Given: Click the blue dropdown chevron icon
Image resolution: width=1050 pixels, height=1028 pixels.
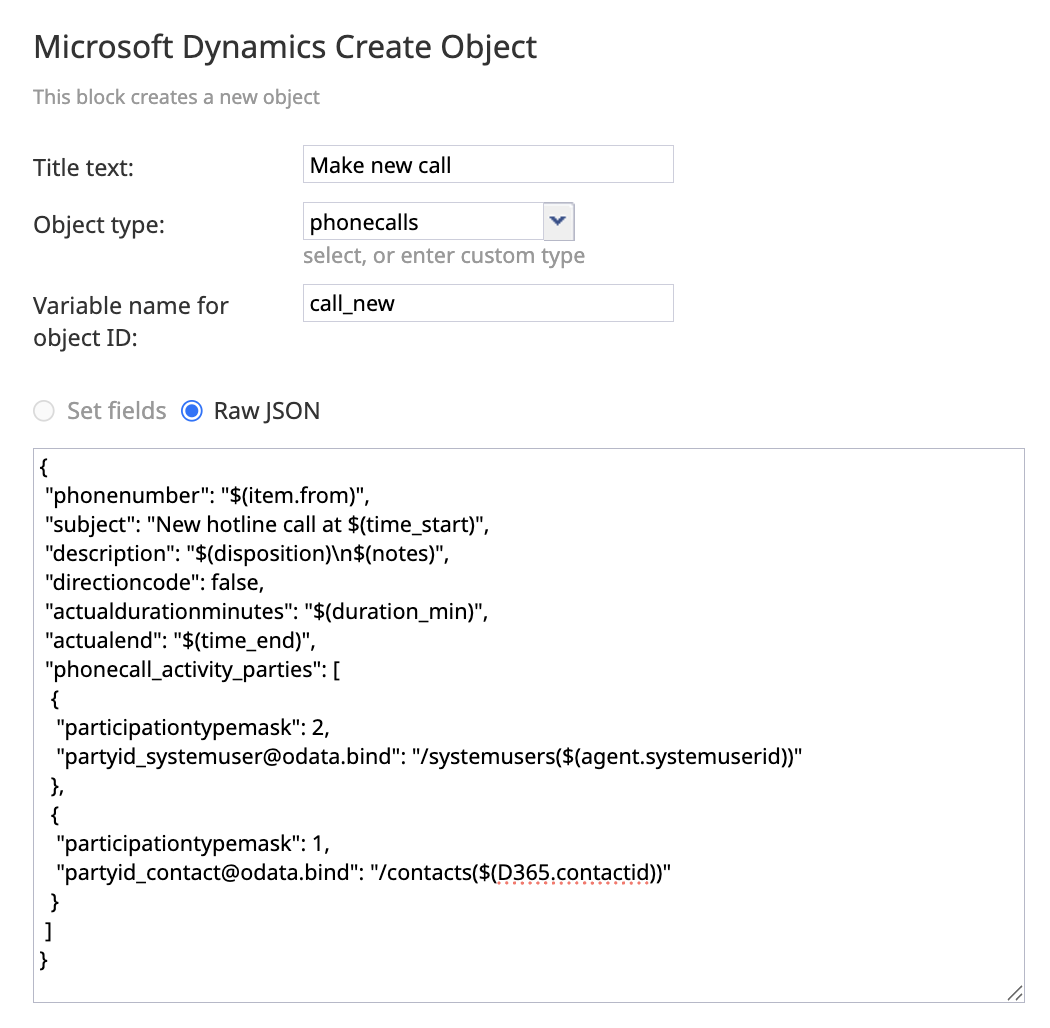Looking at the screenshot, I should pos(558,221).
